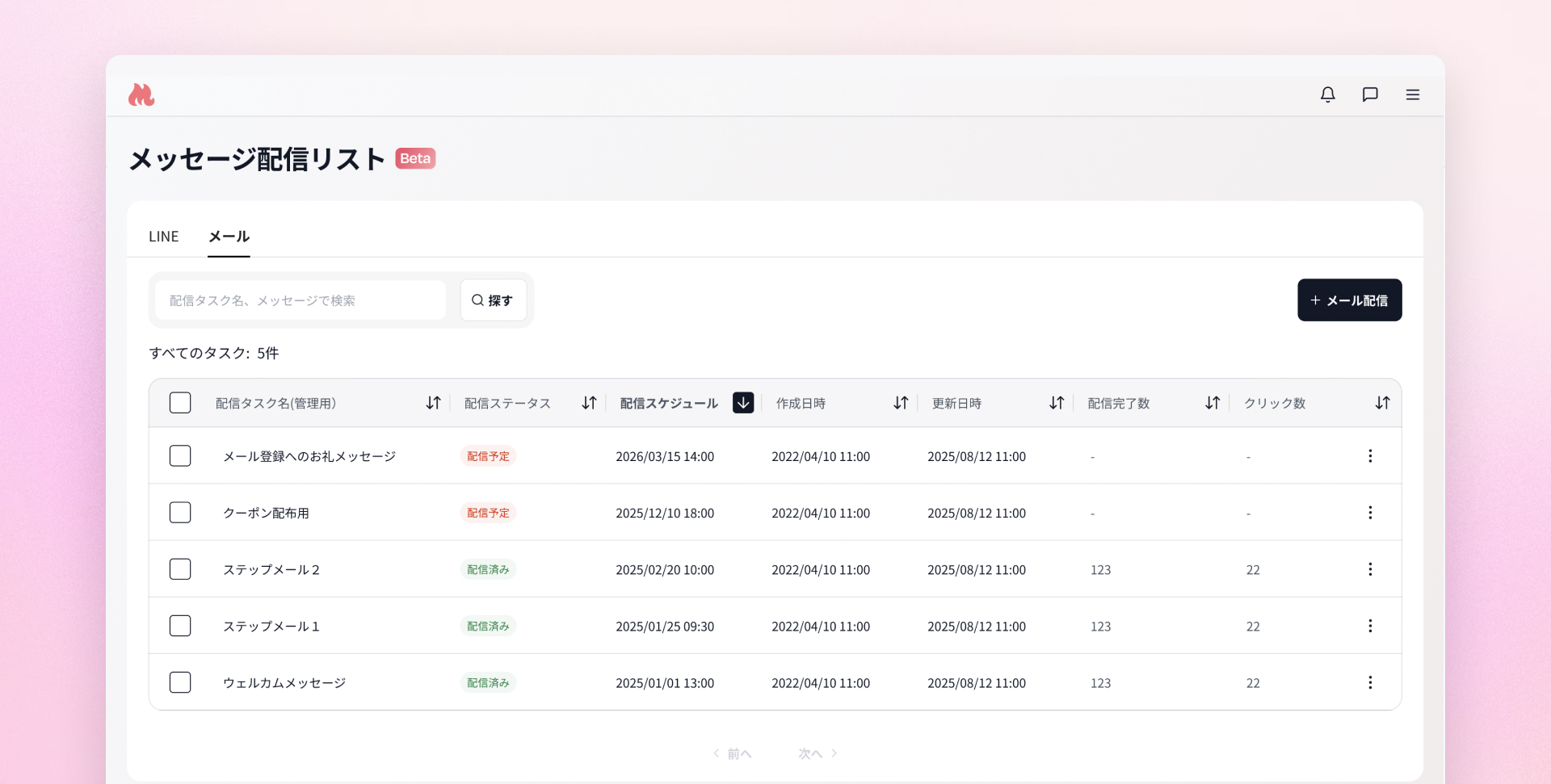Sort by 配信タスク名 column
This screenshot has width=1551, height=784.
click(433, 403)
